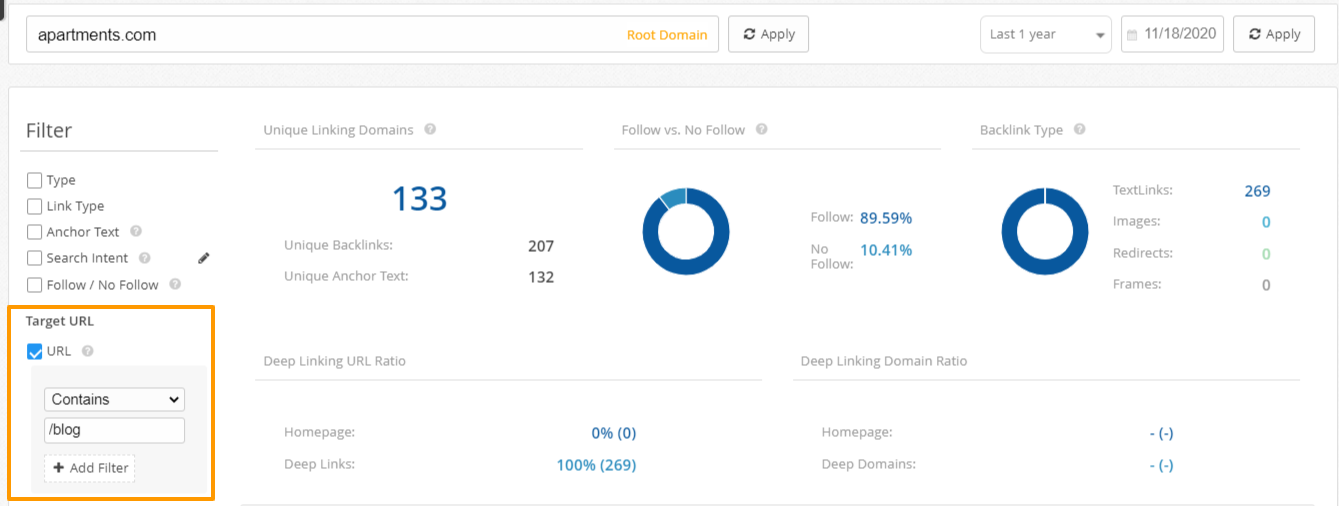Click the Deep Linking URL Ratio heading
Viewport: 1339px width, 506px height.
[334, 361]
